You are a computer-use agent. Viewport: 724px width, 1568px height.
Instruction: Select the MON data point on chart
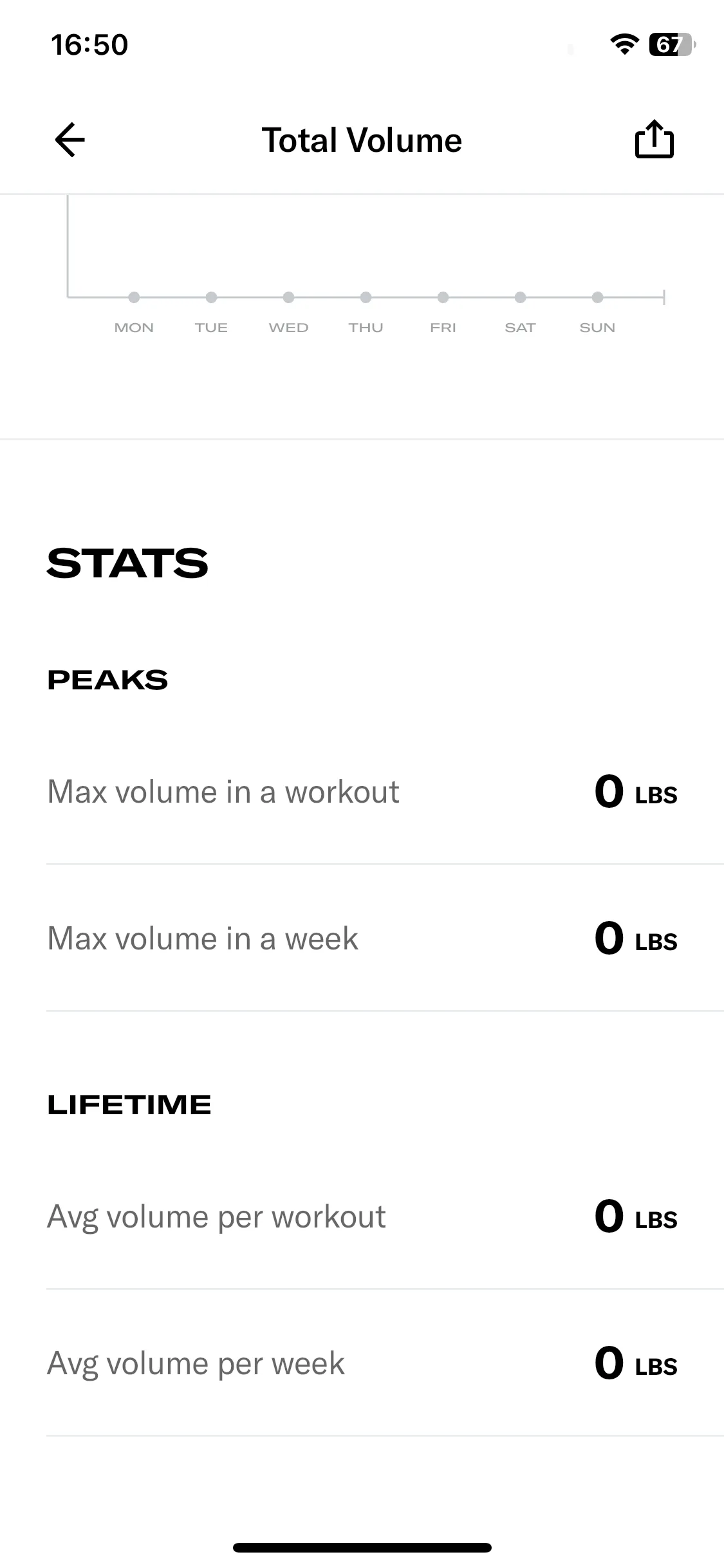pos(134,297)
